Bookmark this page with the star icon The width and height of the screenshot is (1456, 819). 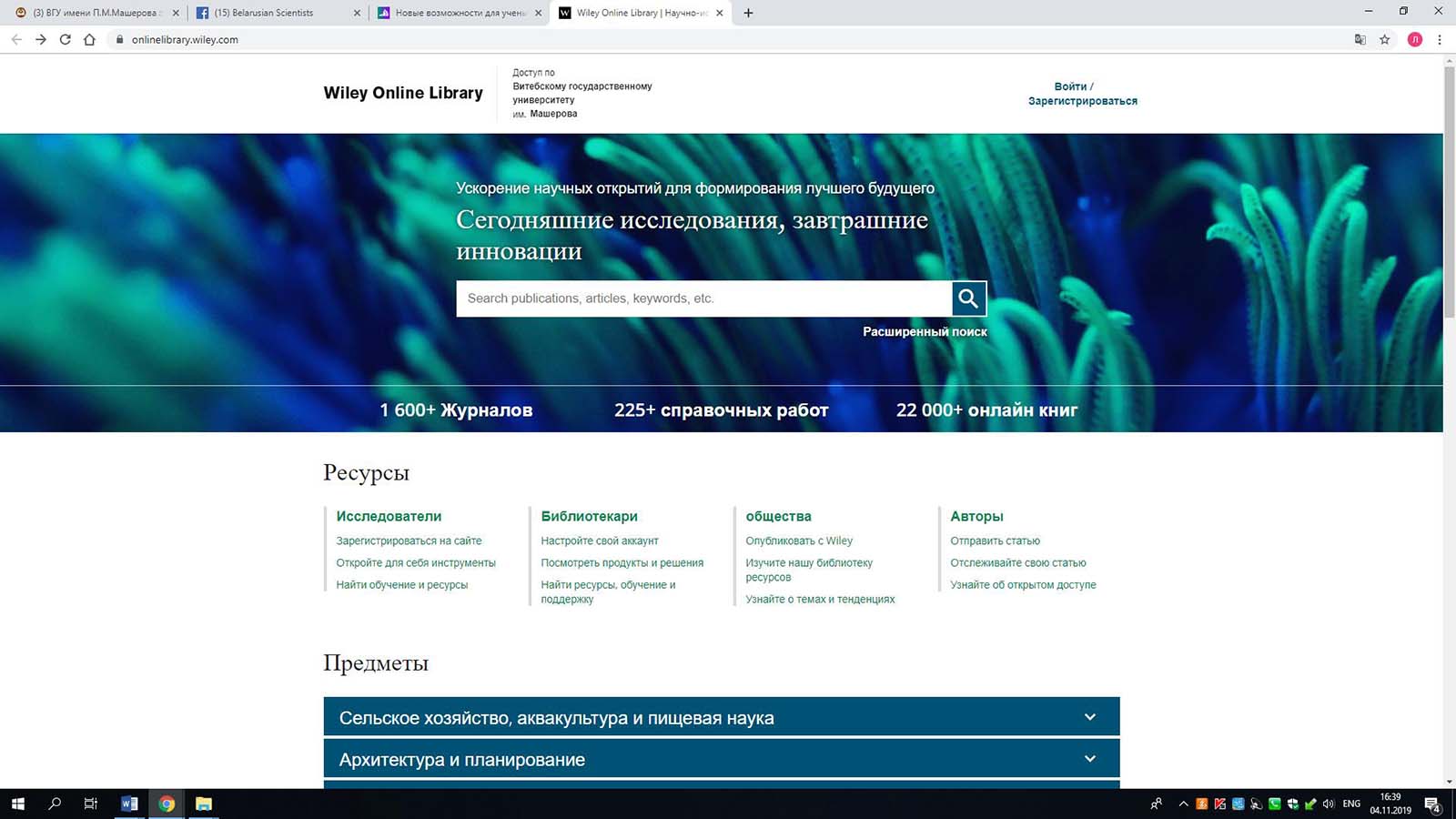tap(1385, 39)
